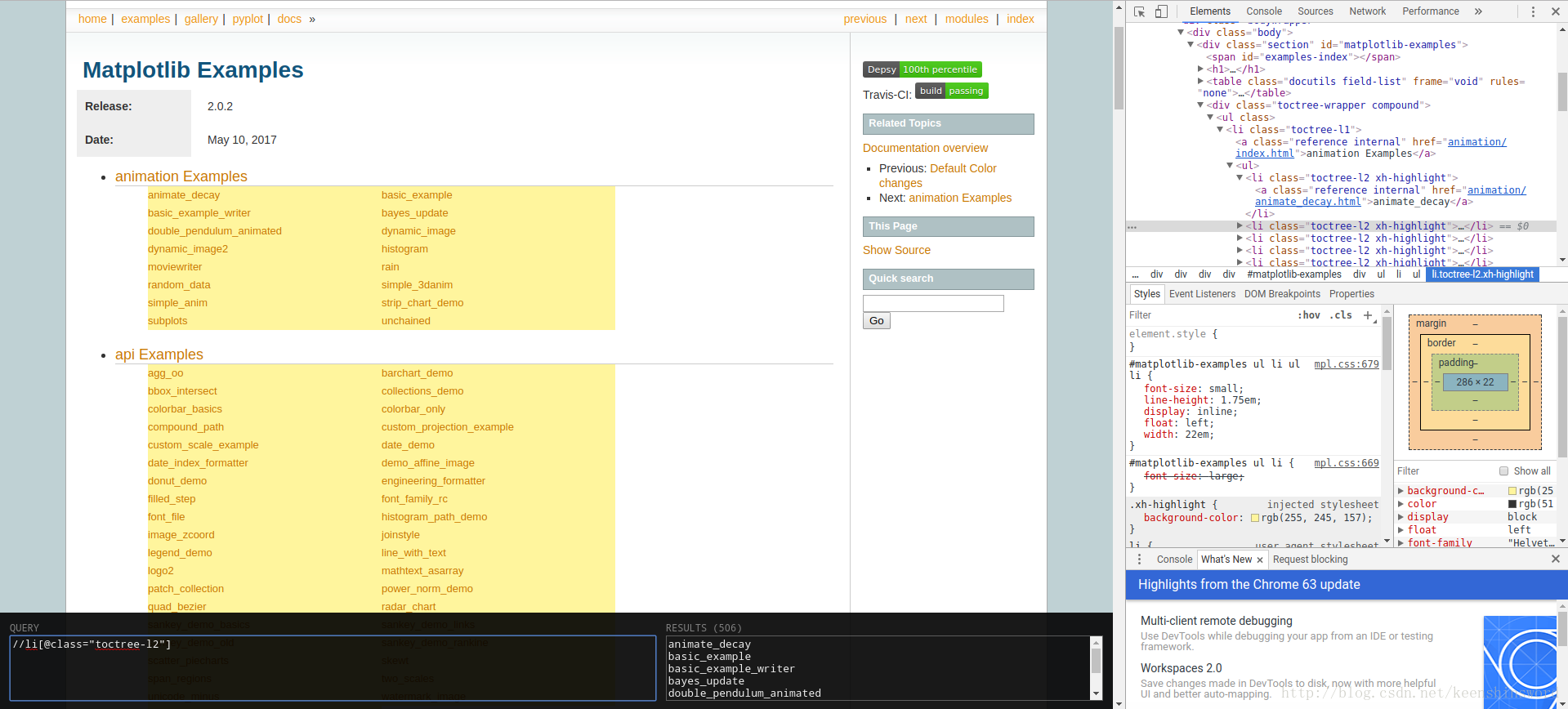The height and width of the screenshot is (709, 1568).
Task: Enable the Show all computed styles checkbox
Action: pyautogui.click(x=1503, y=471)
